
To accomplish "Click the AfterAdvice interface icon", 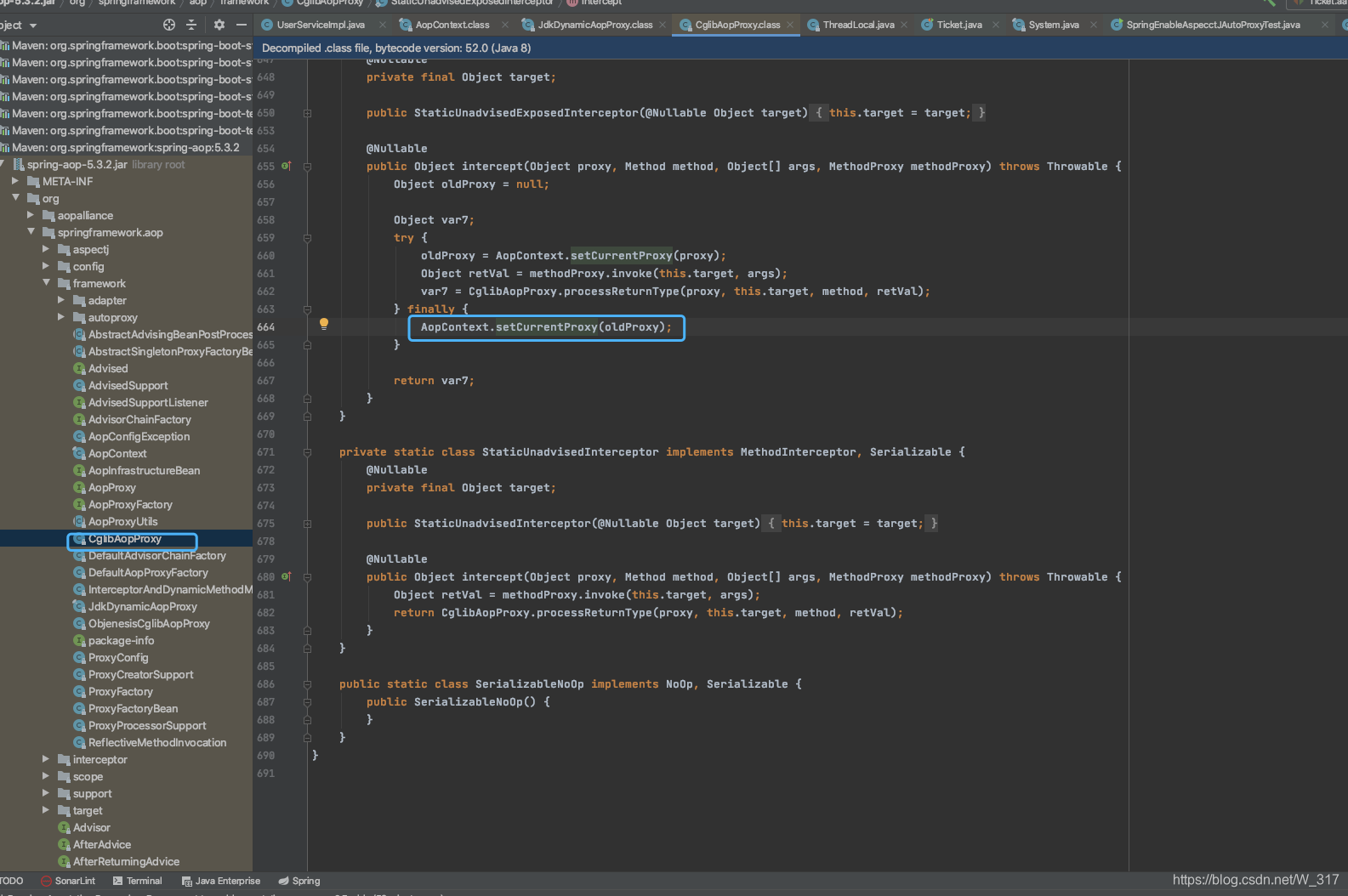I will coord(64,844).
